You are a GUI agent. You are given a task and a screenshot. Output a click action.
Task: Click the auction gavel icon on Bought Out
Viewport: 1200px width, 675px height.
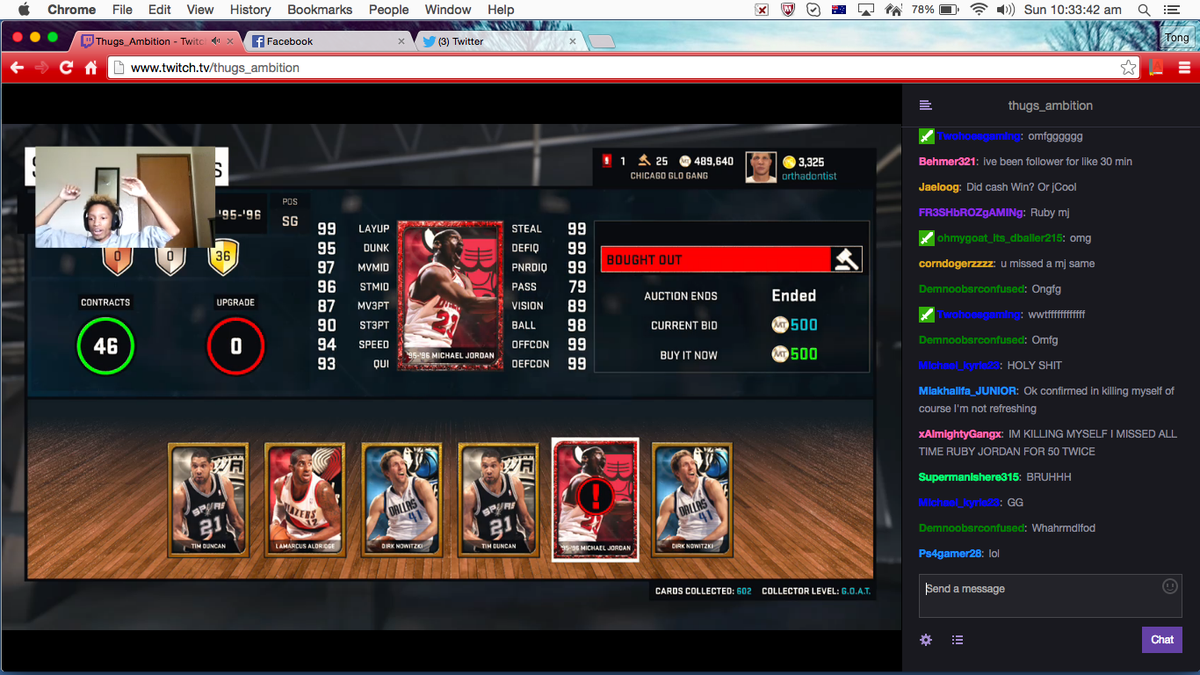point(847,259)
